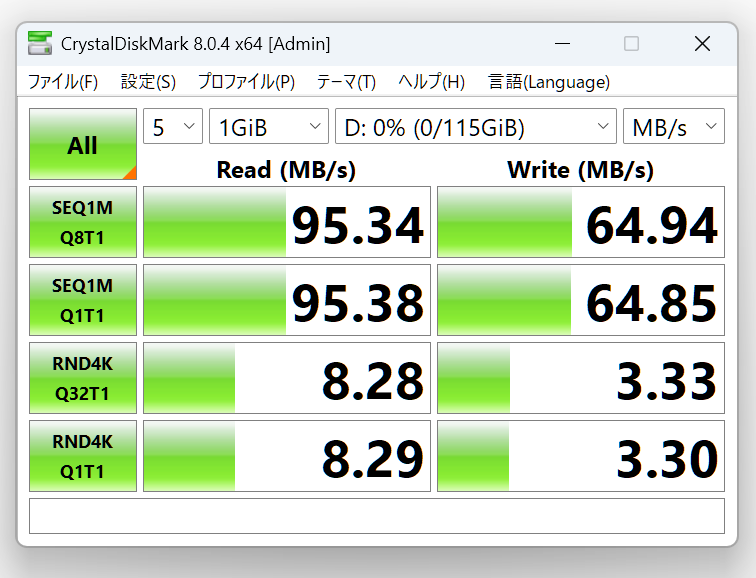The height and width of the screenshot is (578, 756).
Task: Start the SEQ1M Q1T1 test
Action: click(83, 300)
